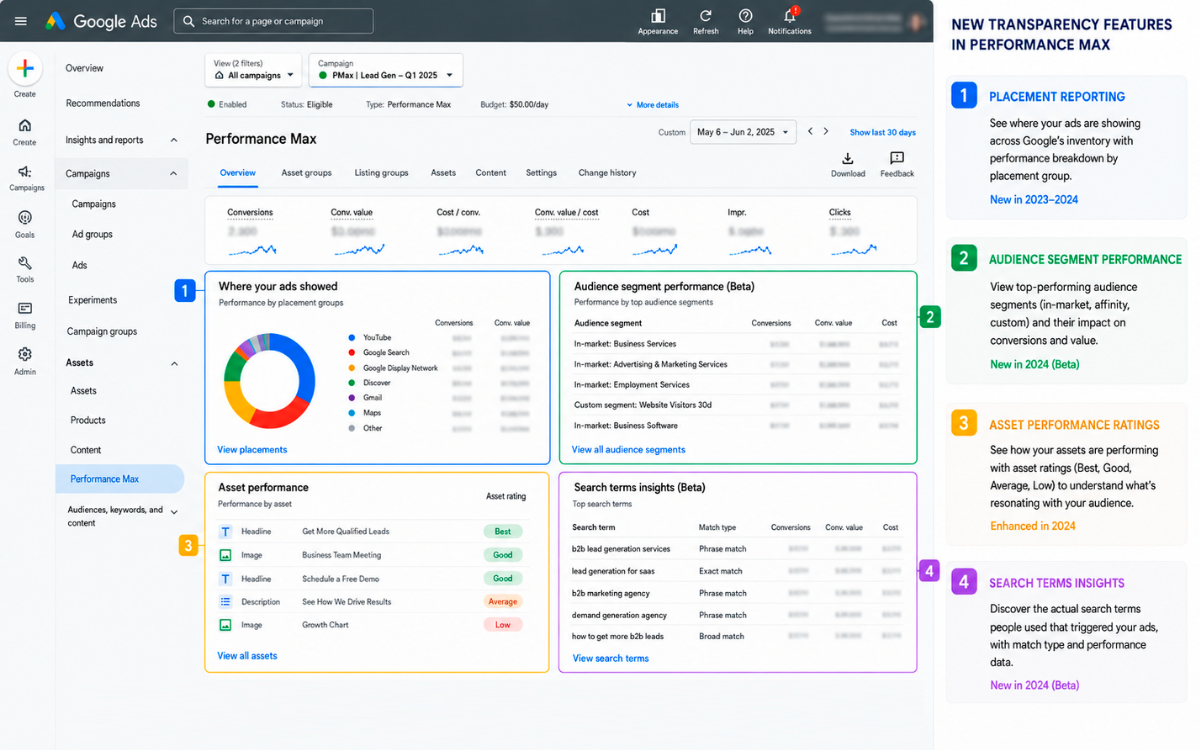
Task: Open Goals in the left rail
Action: pos(25,217)
